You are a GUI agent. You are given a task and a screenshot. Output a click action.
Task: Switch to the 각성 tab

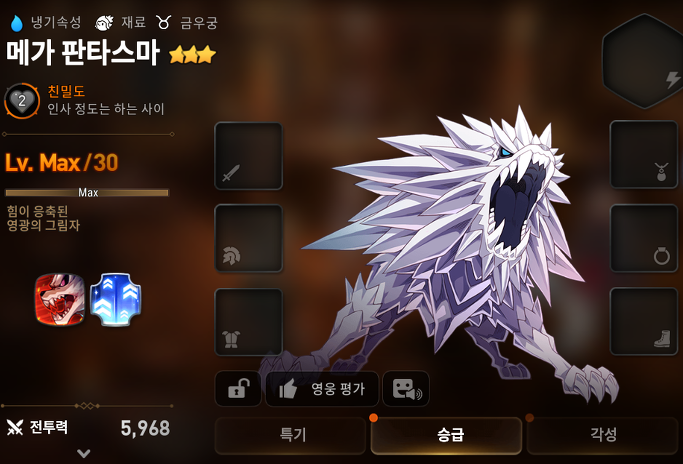coord(603,435)
